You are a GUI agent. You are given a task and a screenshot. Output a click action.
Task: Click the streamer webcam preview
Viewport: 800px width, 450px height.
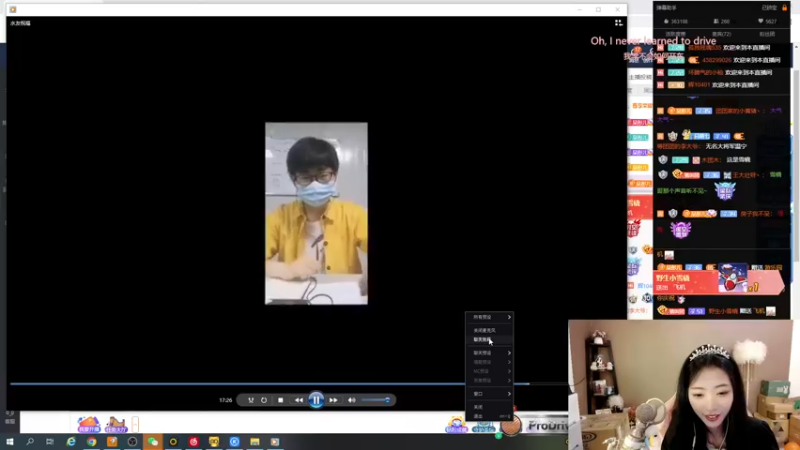coord(681,385)
